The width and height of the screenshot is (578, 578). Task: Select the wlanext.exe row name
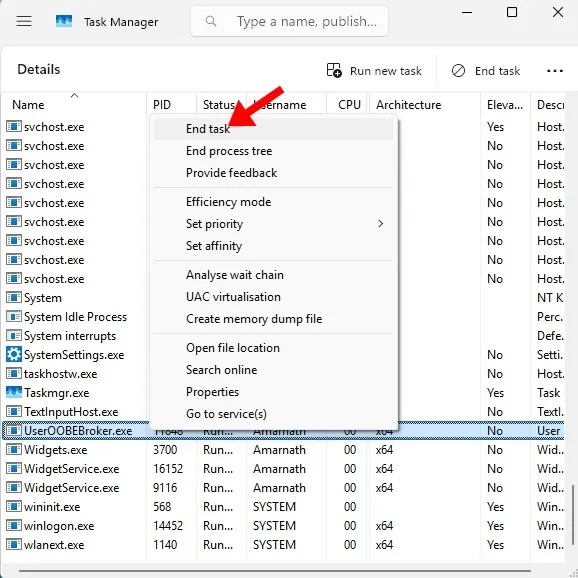point(54,544)
